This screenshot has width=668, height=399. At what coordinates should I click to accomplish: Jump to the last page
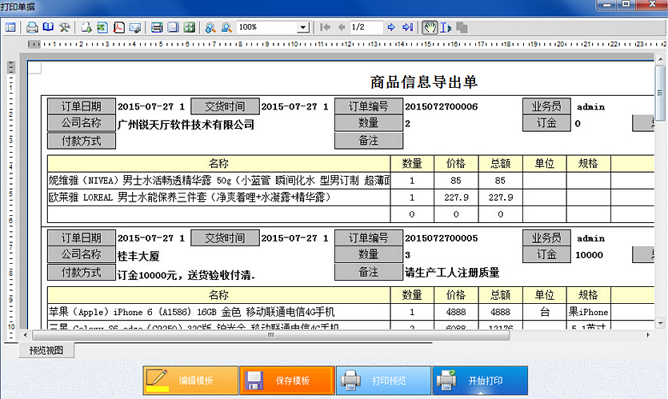pos(408,27)
